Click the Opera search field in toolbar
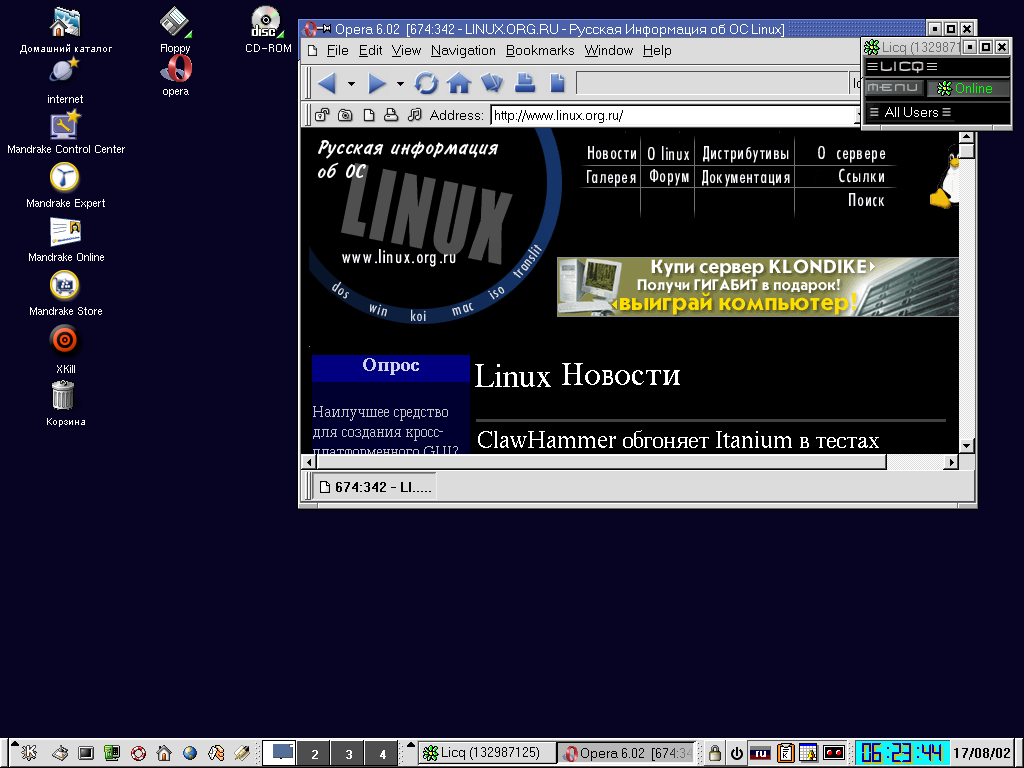The height and width of the screenshot is (768, 1024). (x=712, y=83)
